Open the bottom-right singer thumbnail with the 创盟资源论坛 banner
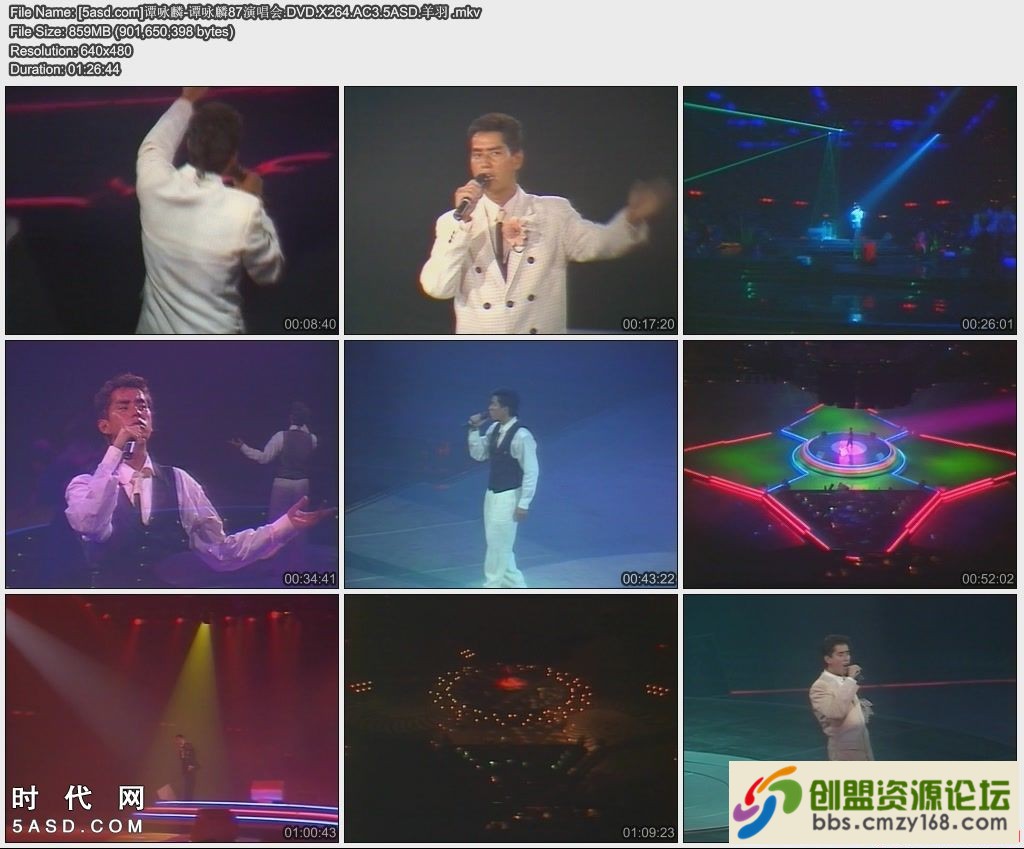Viewport: 1024px width, 849px height. tap(850, 718)
